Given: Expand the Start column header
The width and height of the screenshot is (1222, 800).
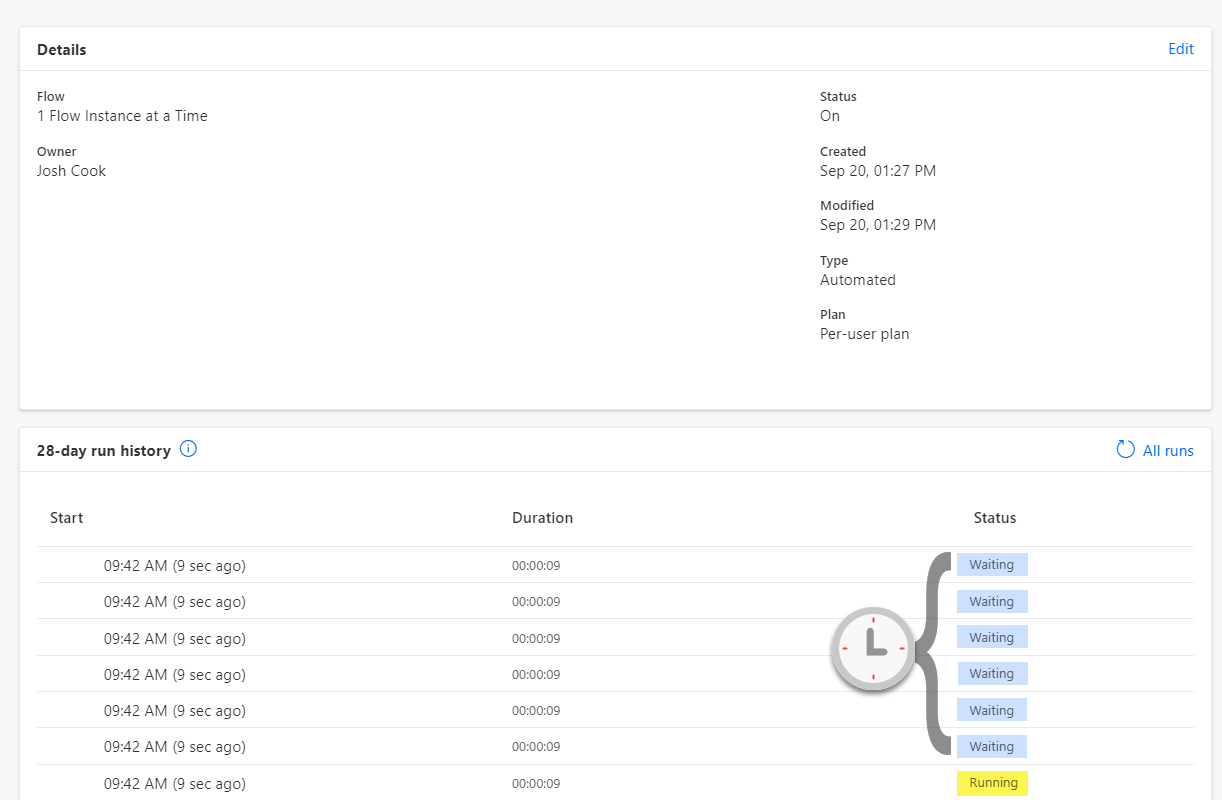Looking at the screenshot, I should pos(66,517).
